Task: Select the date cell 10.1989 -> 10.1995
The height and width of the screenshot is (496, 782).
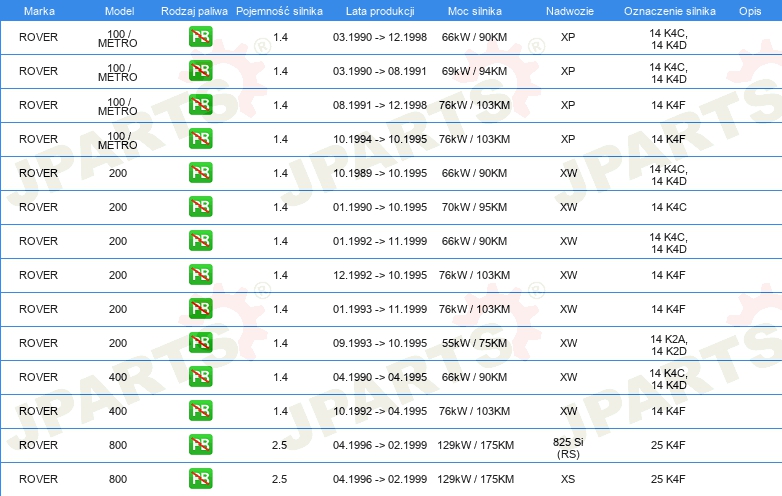Action: [380, 173]
